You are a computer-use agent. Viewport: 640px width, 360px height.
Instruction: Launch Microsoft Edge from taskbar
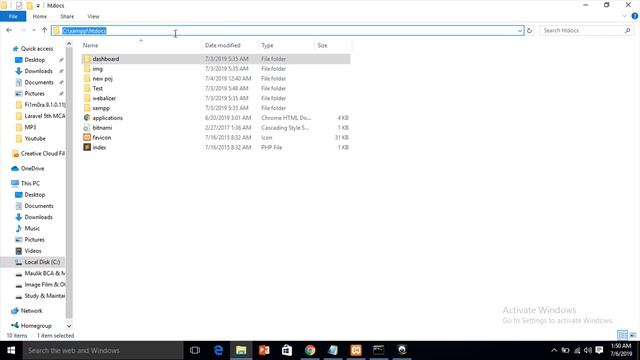click(218, 350)
